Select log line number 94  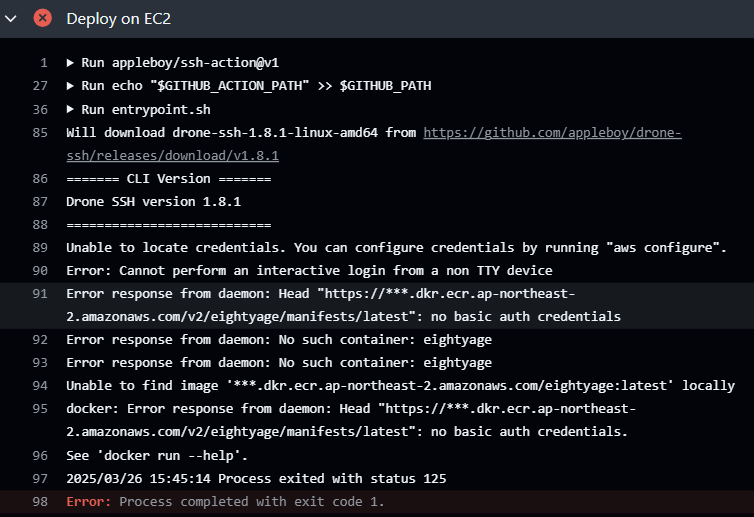pyautogui.click(x=40, y=386)
